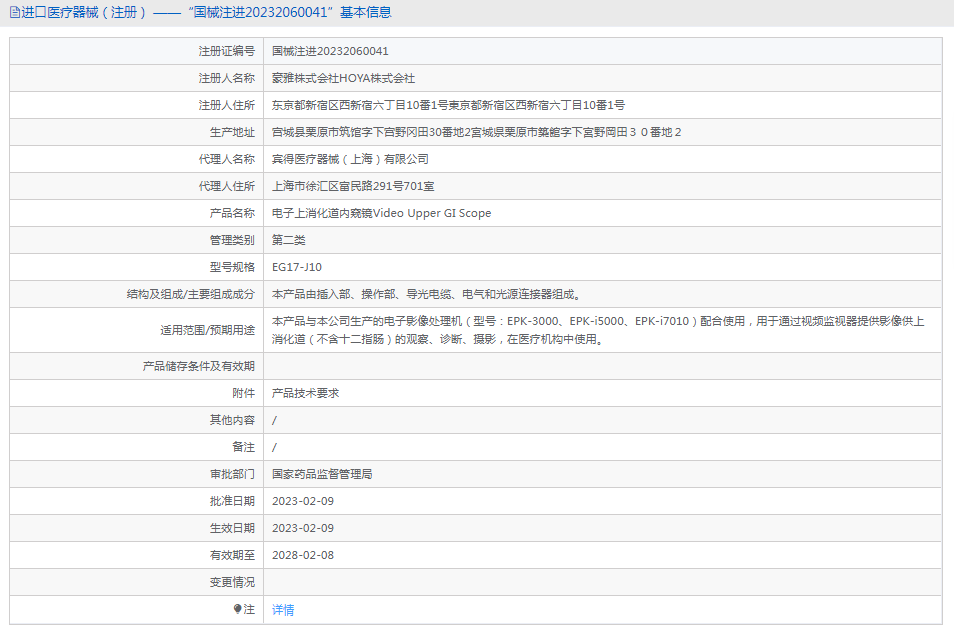This screenshot has height=632, width=954.
Task: Select expiry date 2028-02-08
Action: [x=303, y=555]
